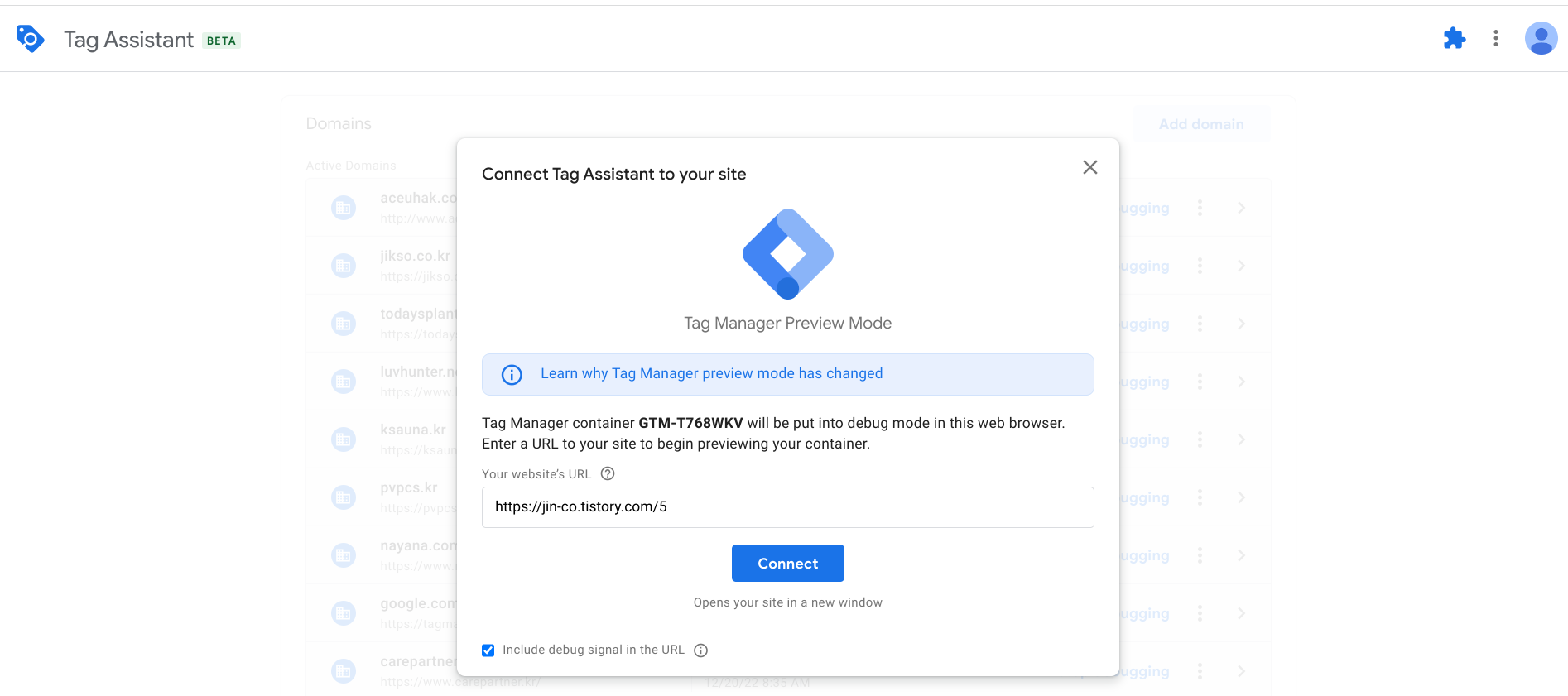
Task: Open more options for google.com row
Action: tap(1200, 613)
